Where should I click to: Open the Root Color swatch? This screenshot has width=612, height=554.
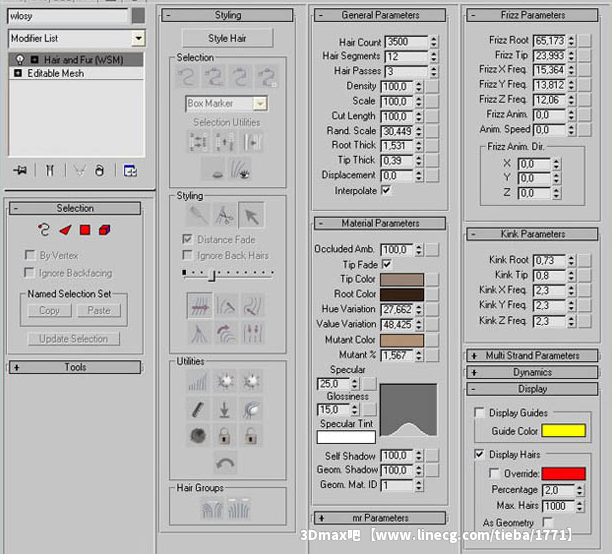[x=402, y=294]
